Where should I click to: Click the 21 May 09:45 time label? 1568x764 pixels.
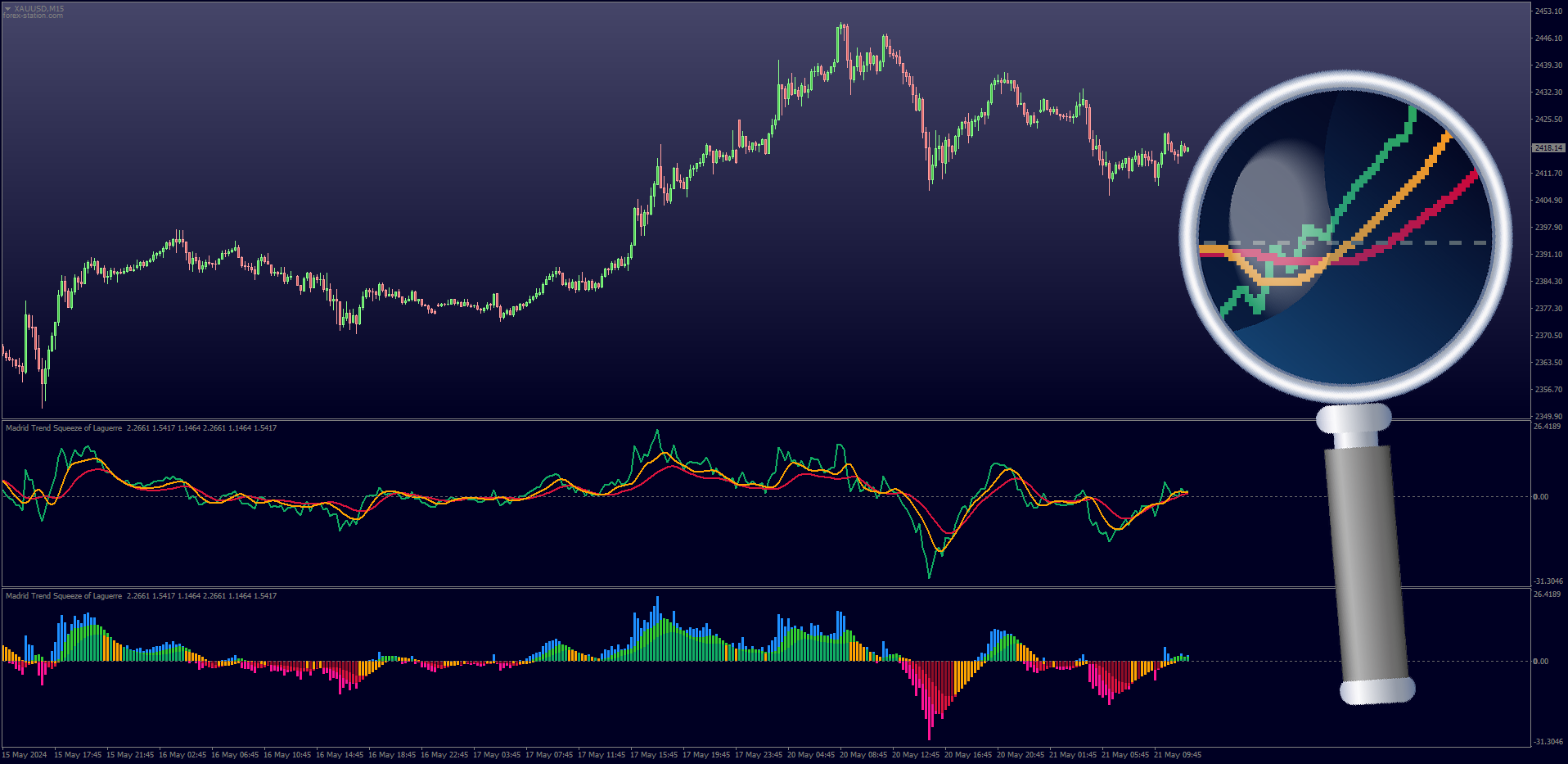coord(1178,755)
